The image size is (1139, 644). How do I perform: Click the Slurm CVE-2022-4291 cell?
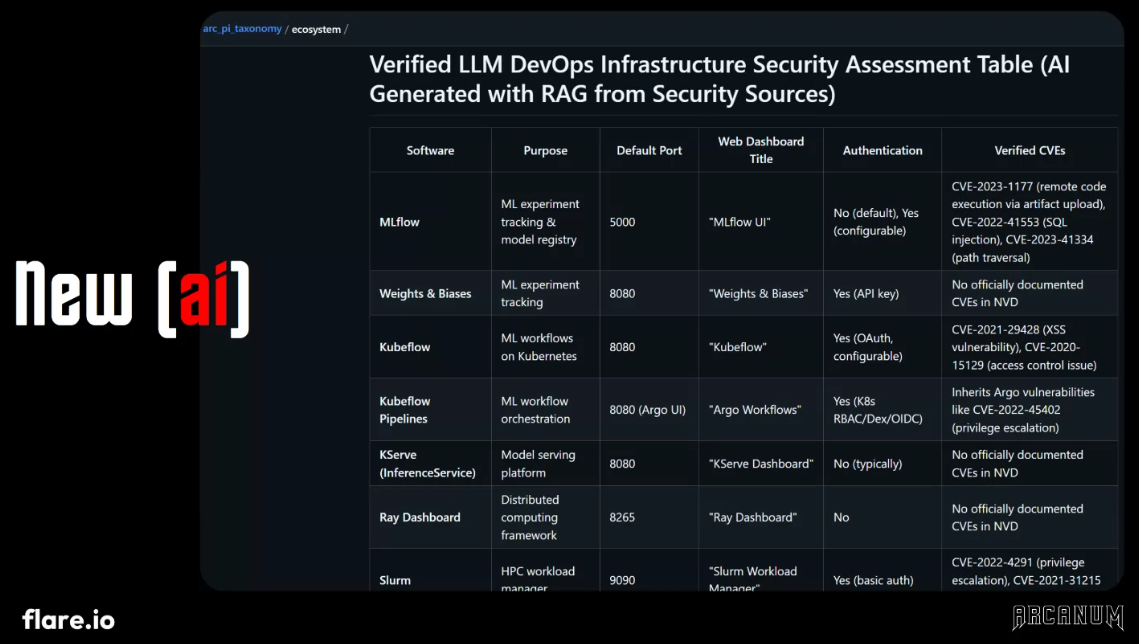[1029, 570]
